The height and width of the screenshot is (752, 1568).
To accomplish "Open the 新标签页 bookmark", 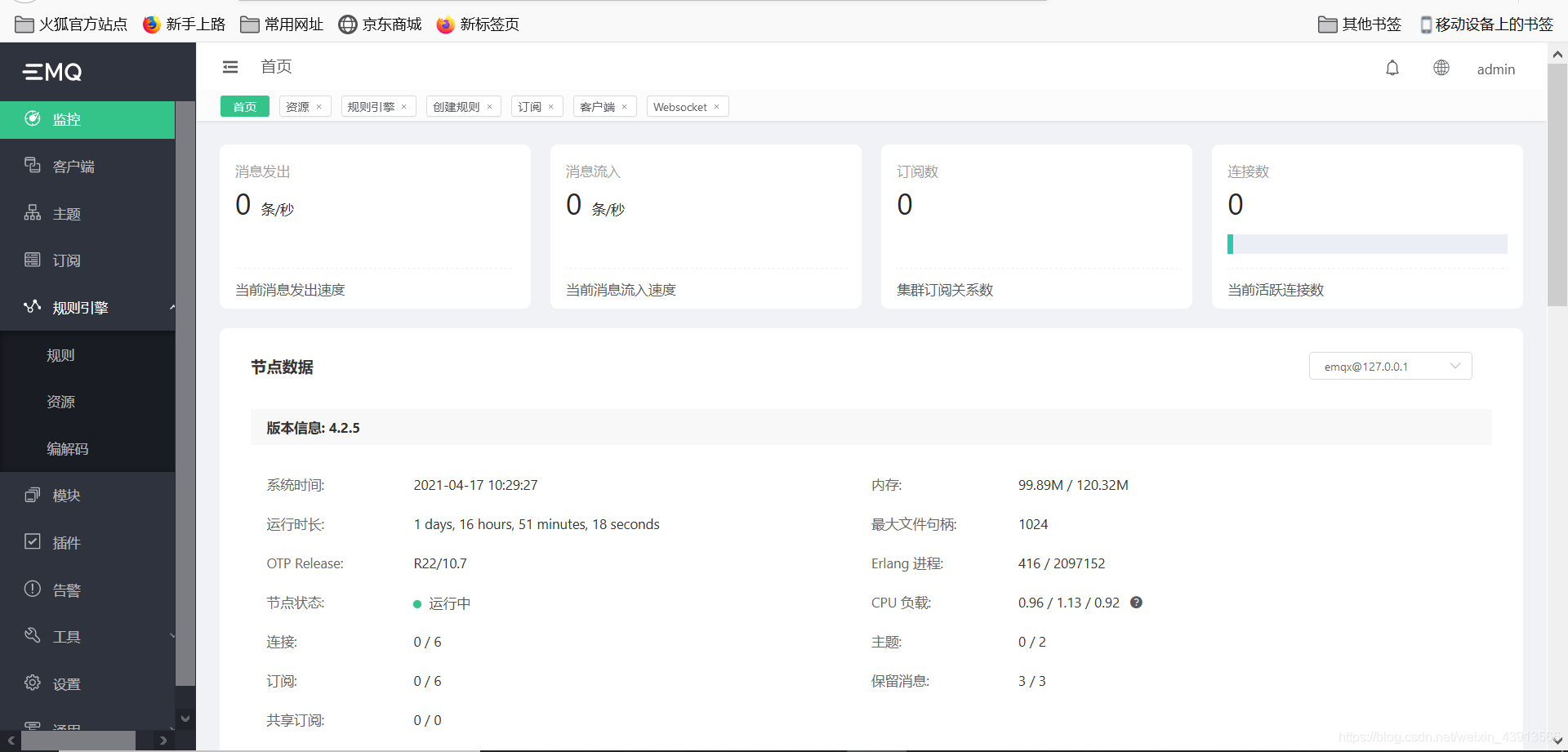I will click(478, 24).
